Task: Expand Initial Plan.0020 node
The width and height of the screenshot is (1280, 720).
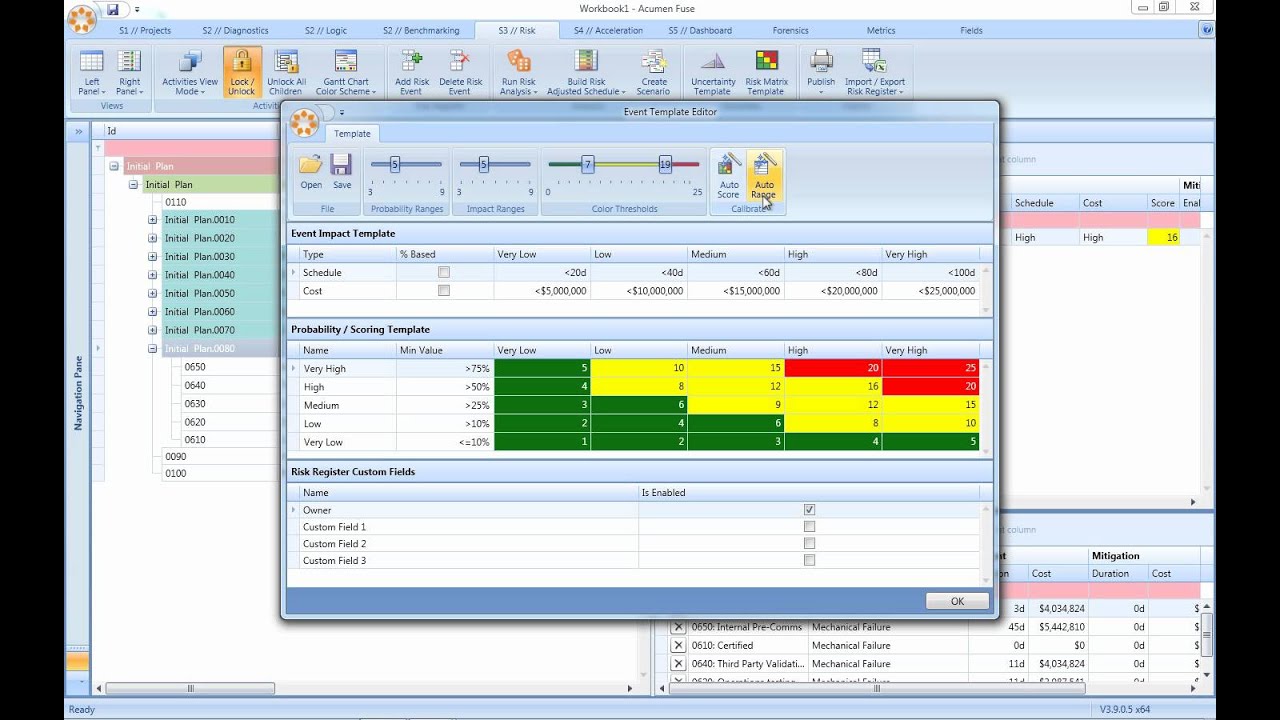Action: [153, 238]
